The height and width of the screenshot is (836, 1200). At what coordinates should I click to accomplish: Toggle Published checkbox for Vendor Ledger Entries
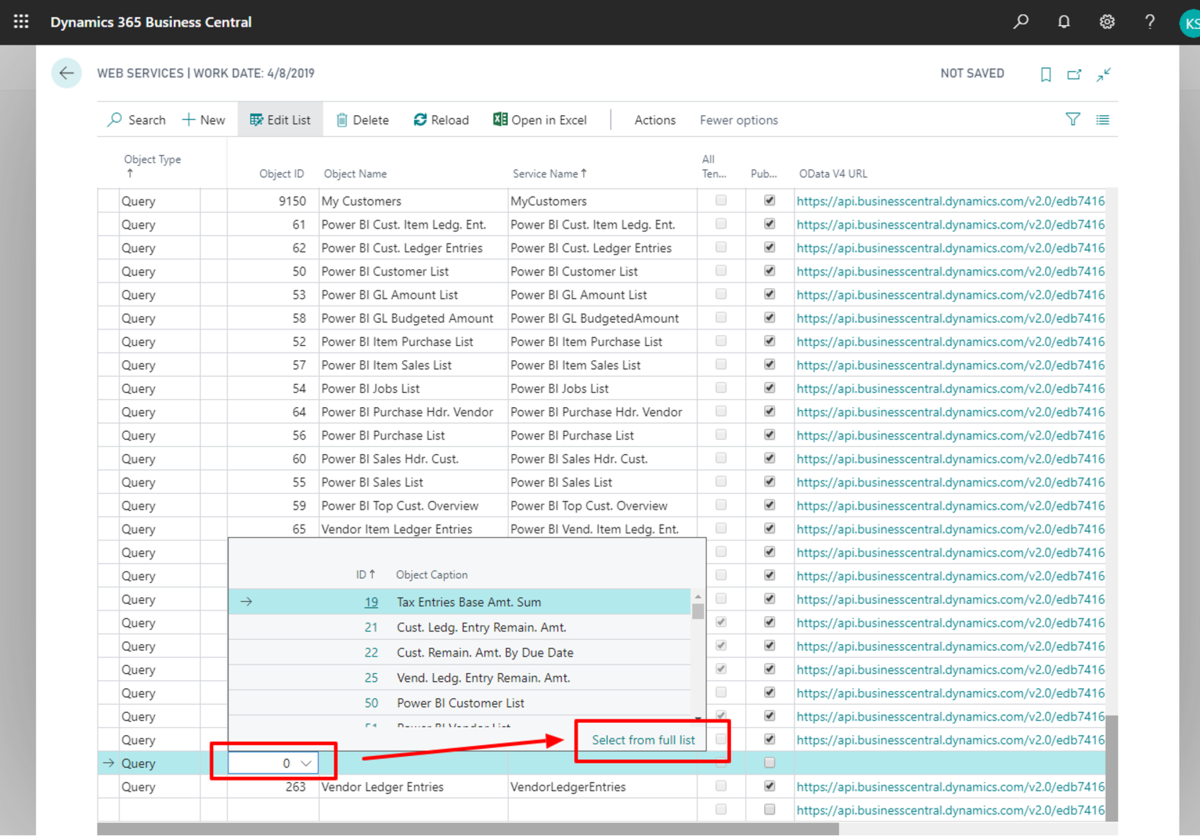coord(769,787)
